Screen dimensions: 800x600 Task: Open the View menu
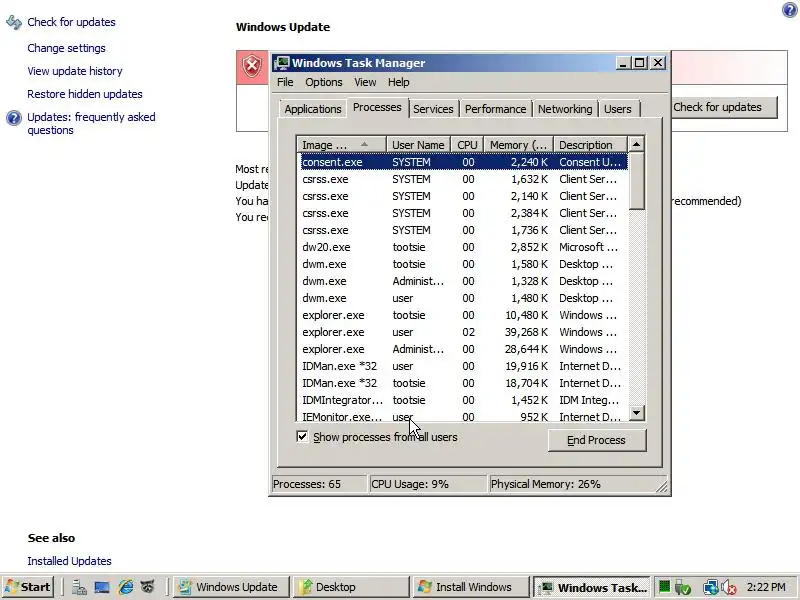(365, 82)
